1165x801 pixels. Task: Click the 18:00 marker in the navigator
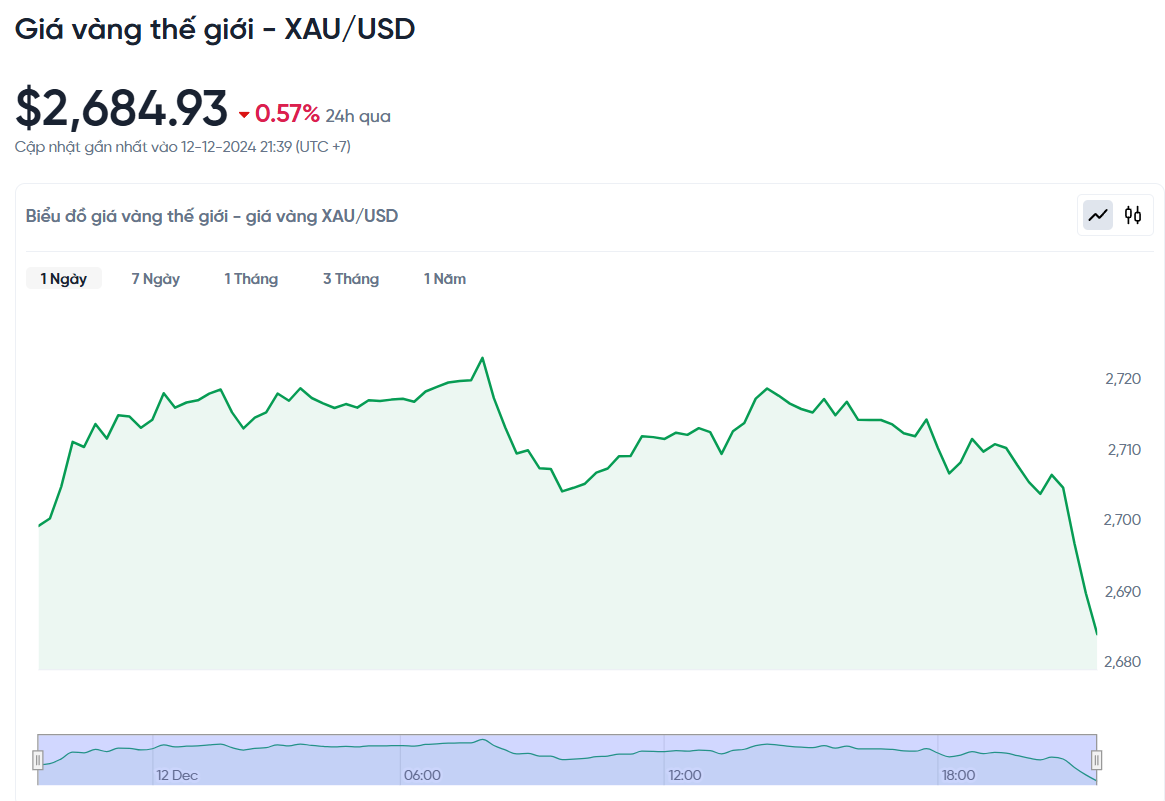(x=958, y=775)
